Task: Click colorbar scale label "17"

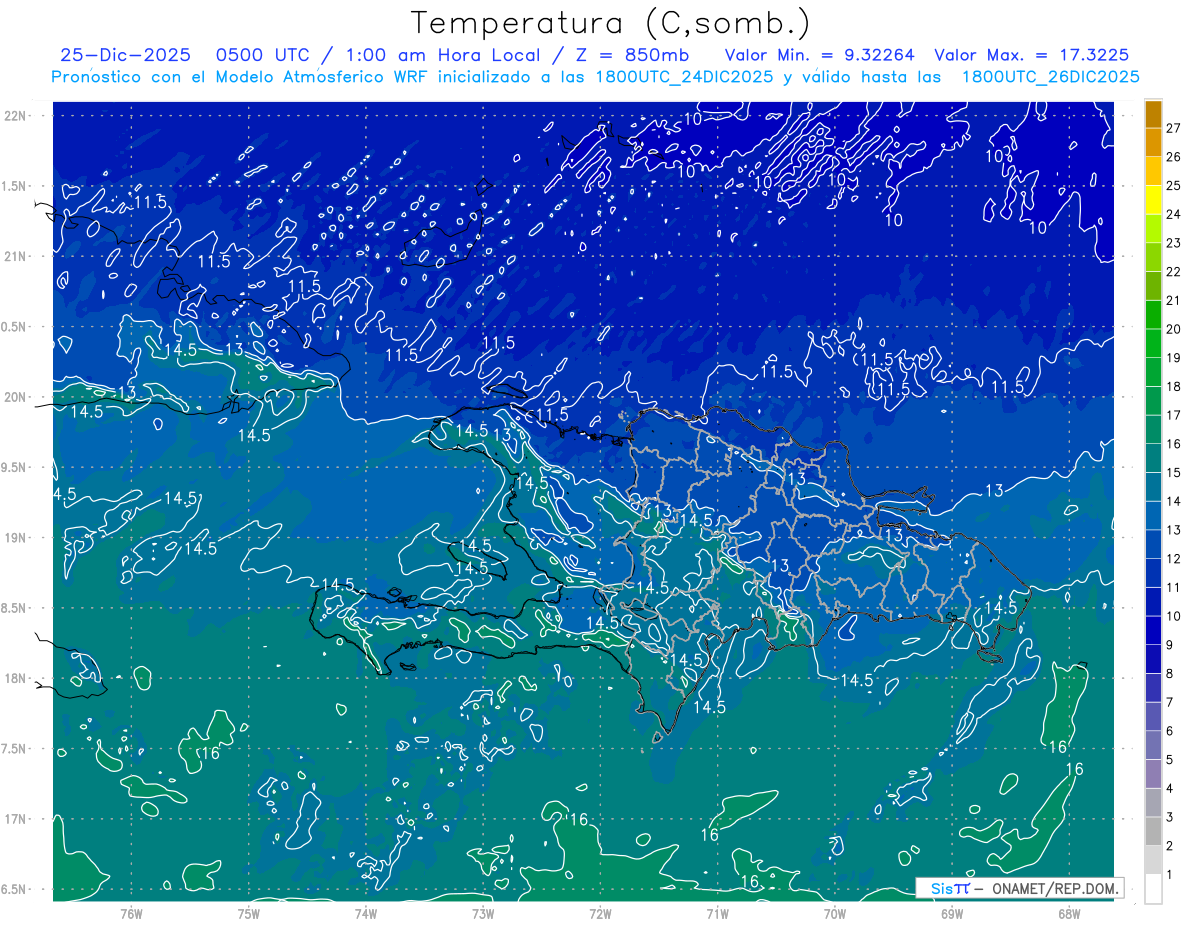Action: tap(1174, 415)
